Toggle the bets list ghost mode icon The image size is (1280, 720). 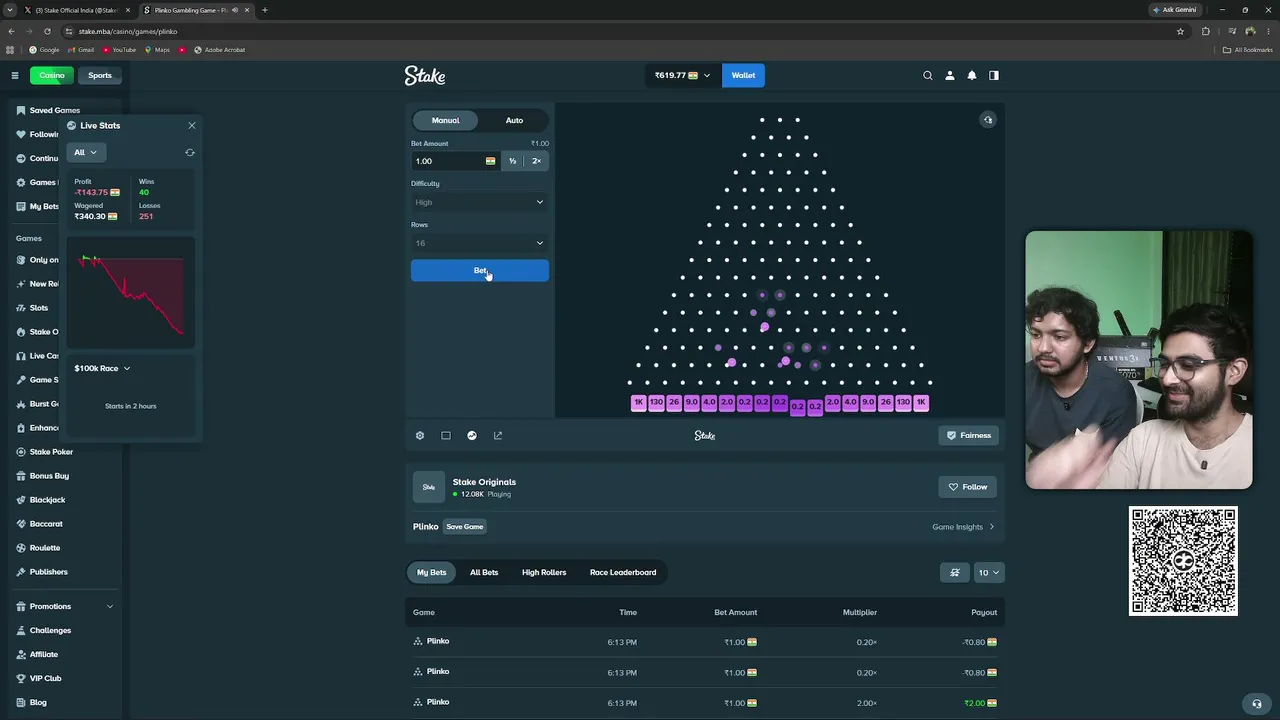pos(955,572)
